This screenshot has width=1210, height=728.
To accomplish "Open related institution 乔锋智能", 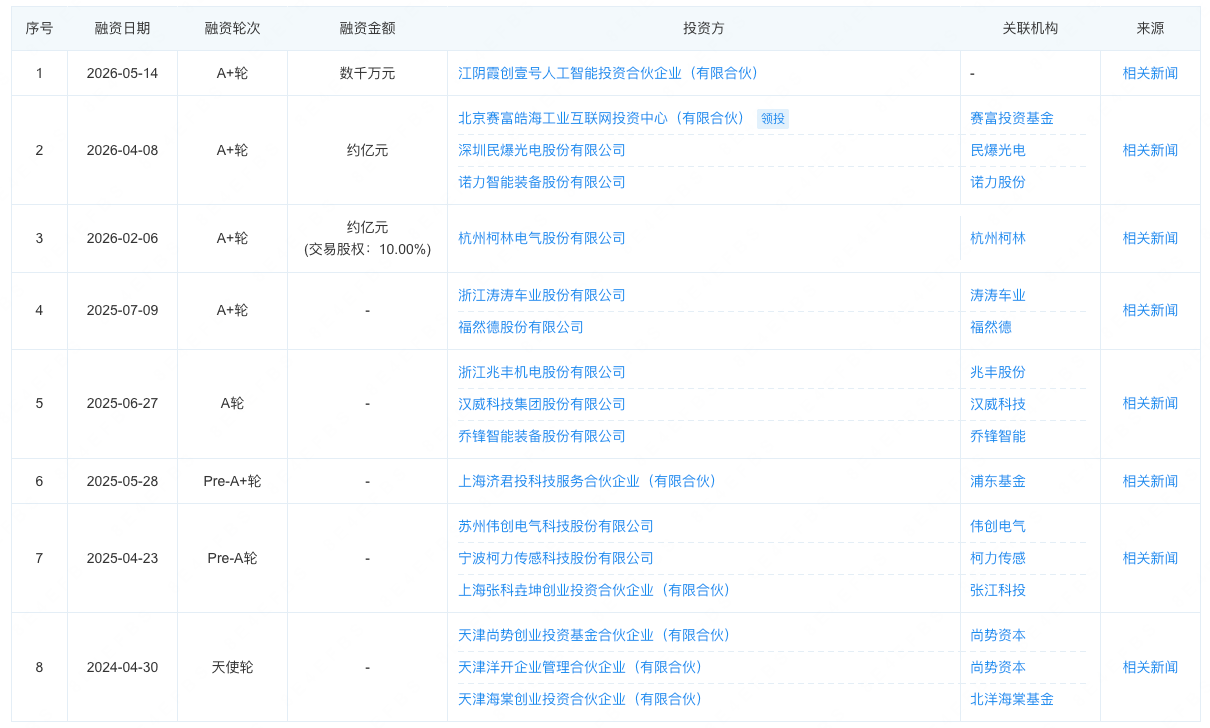I will tap(998, 436).
